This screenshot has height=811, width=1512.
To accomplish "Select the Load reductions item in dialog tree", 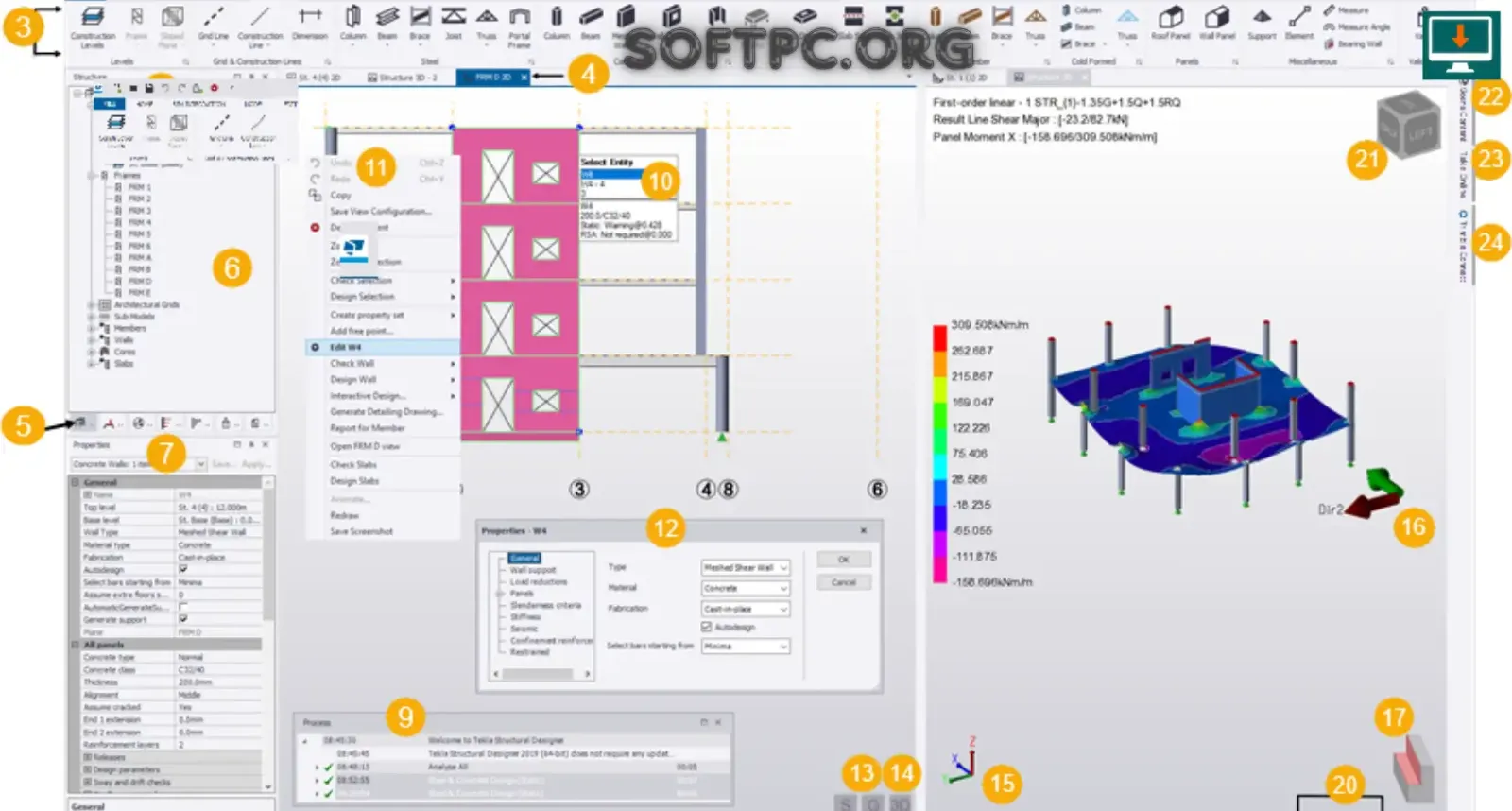I will [x=539, y=581].
